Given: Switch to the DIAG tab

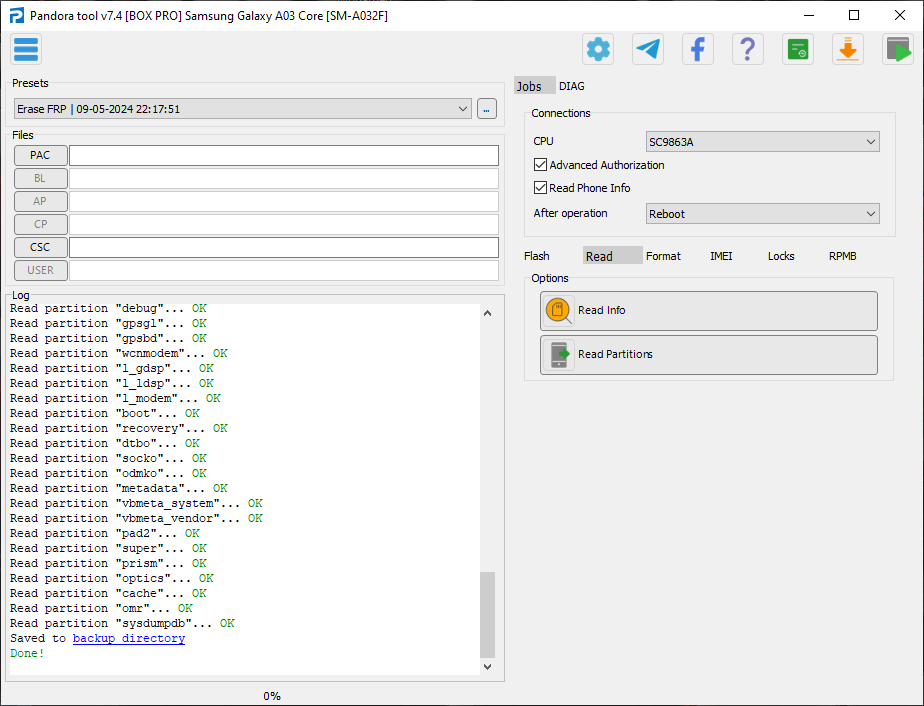Looking at the screenshot, I should pyautogui.click(x=572, y=86).
